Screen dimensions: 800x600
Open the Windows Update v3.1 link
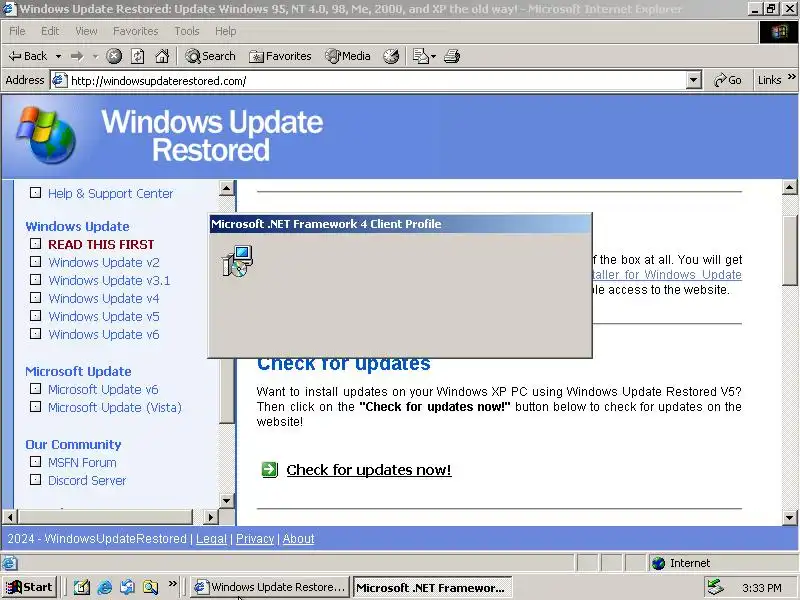pyautogui.click(x=109, y=280)
